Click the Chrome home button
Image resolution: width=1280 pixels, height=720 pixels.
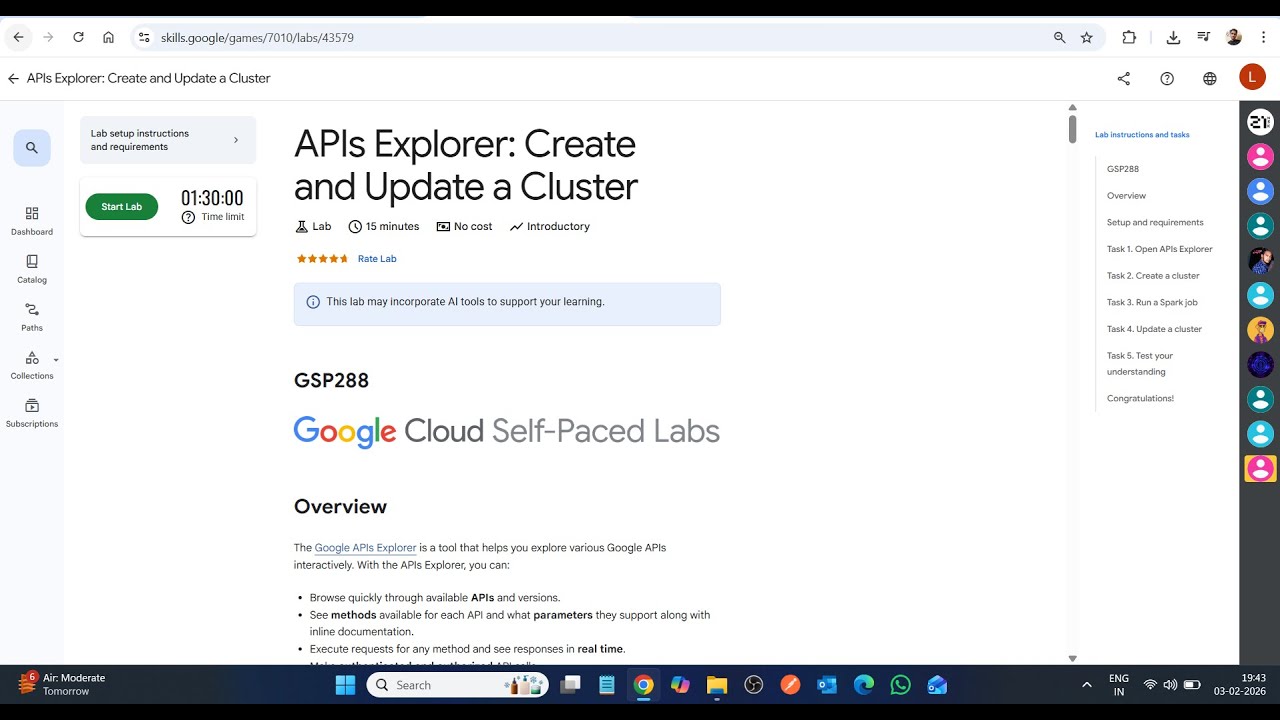[x=108, y=37]
